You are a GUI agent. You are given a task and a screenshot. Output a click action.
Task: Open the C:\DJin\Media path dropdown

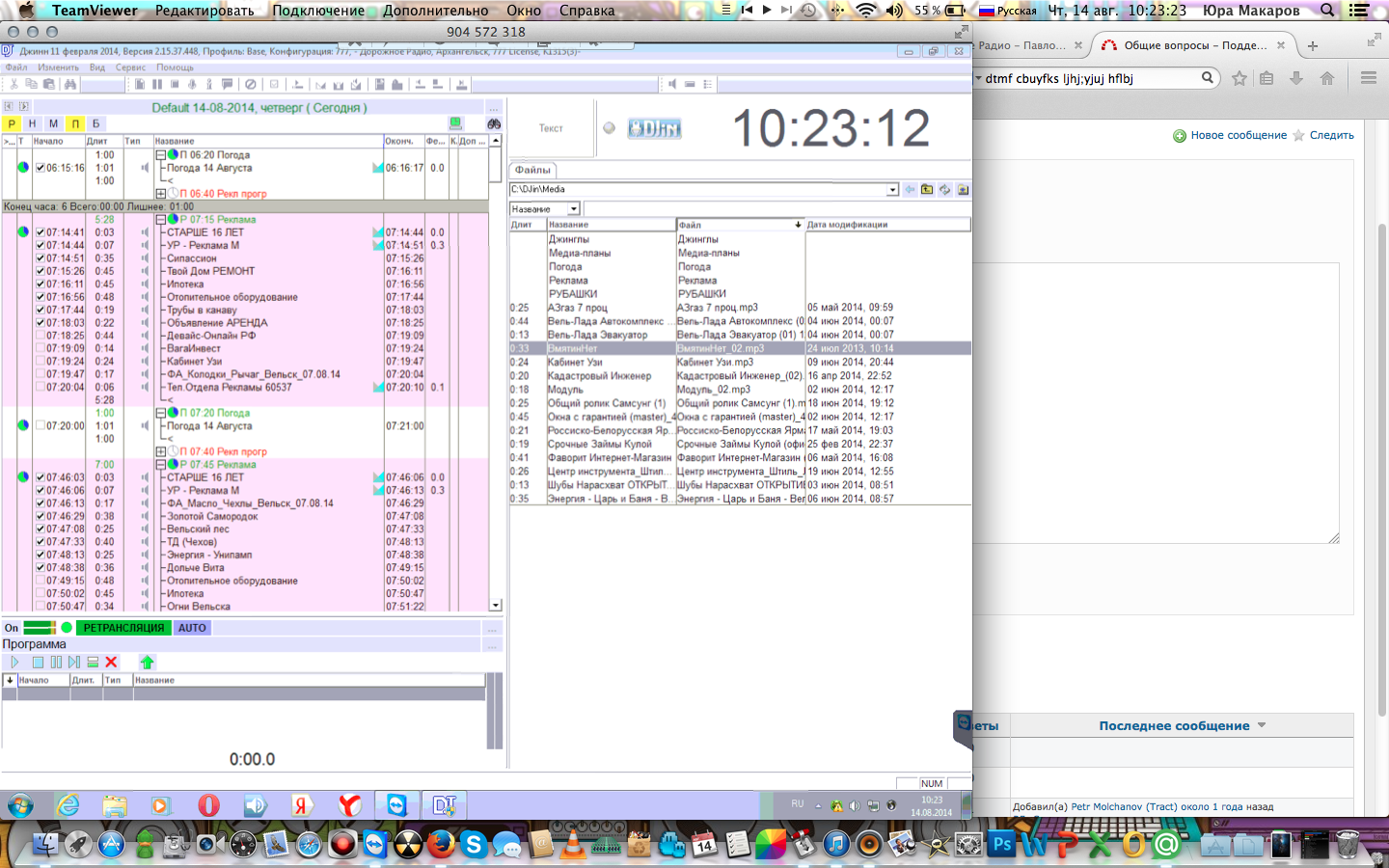click(x=893, y=190)
